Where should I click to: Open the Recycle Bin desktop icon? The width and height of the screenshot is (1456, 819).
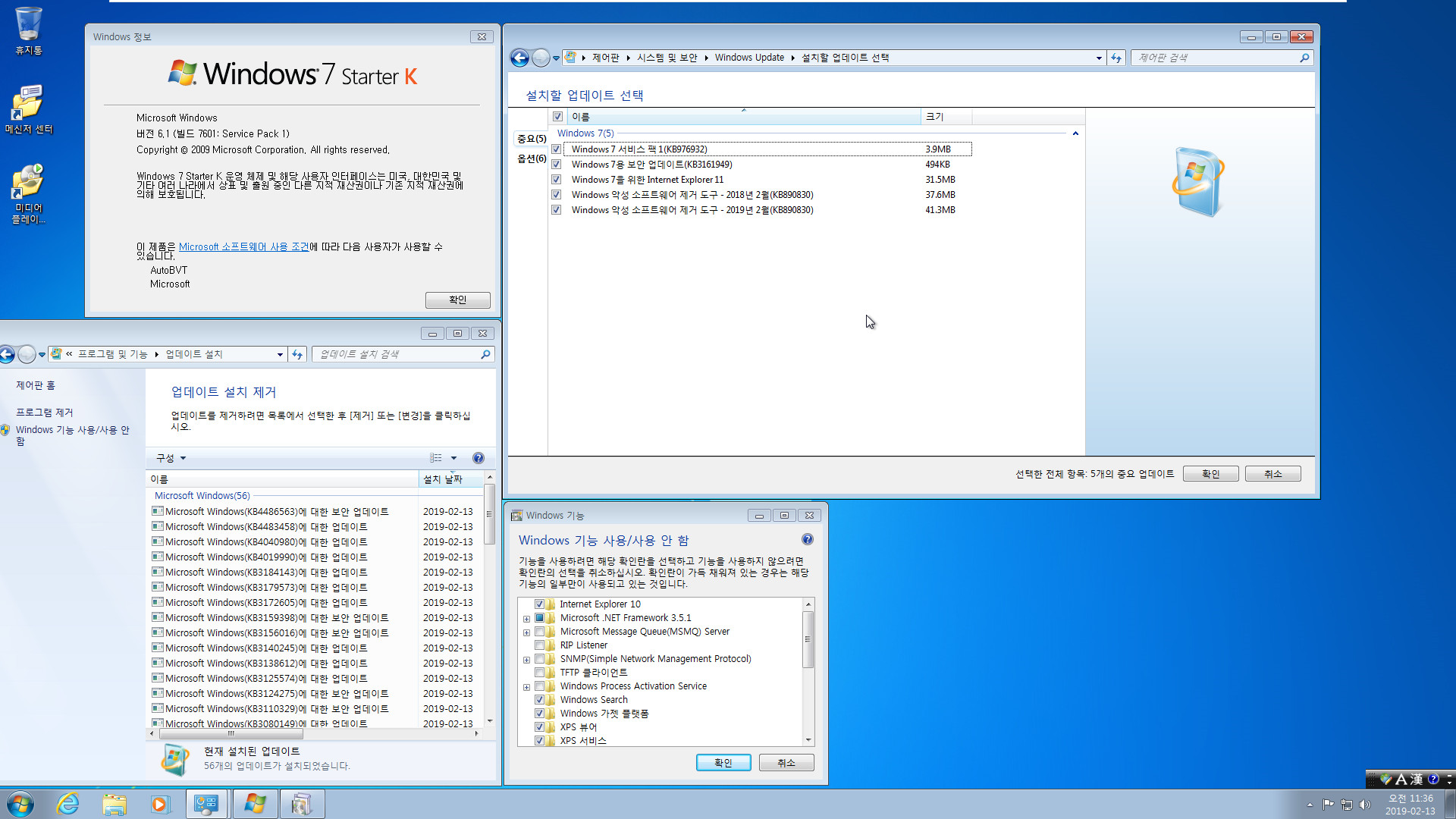pyautogui.click(x=29, y=30)
